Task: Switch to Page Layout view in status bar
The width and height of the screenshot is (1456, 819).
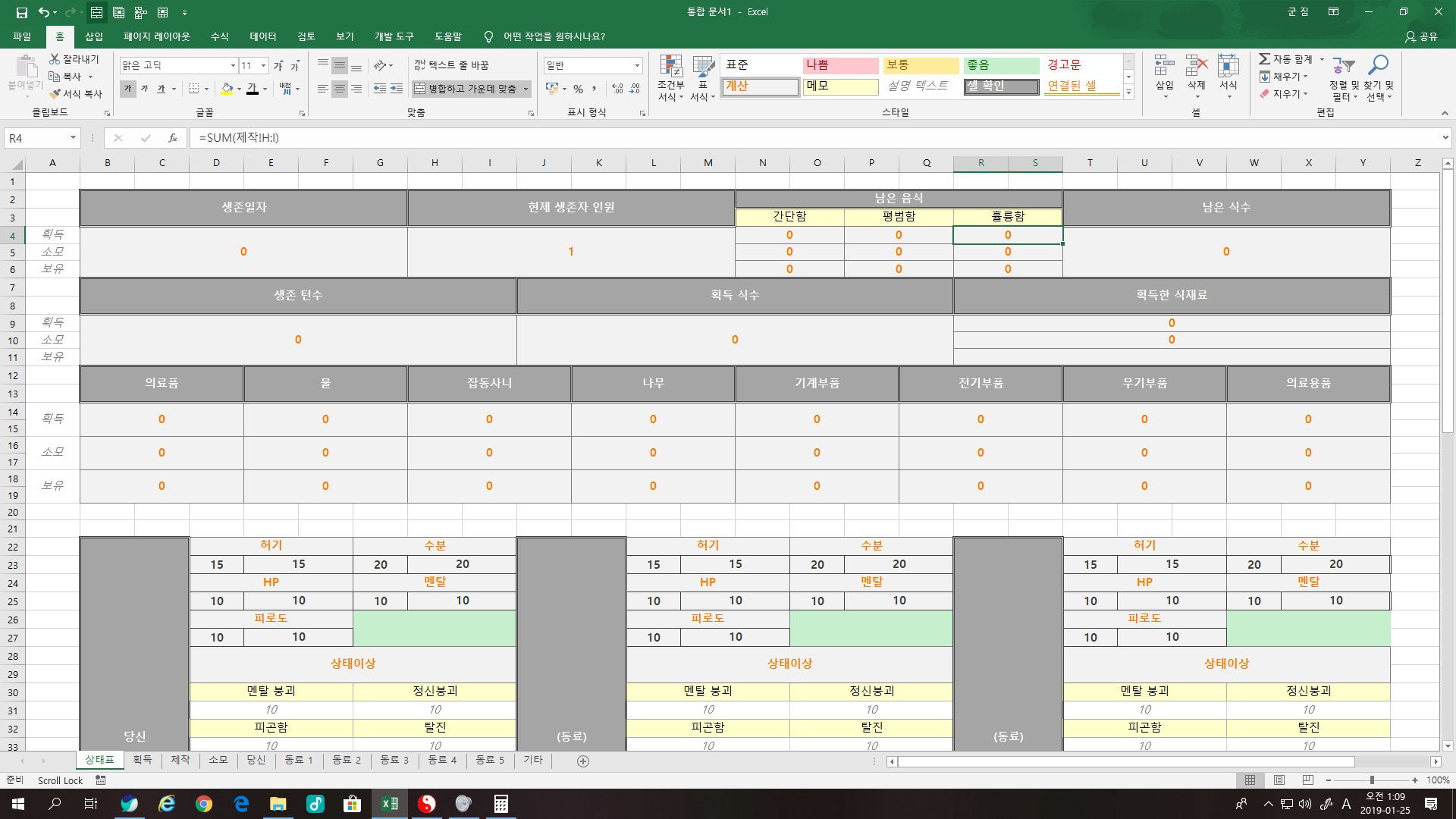Action: click(1279, 780)
